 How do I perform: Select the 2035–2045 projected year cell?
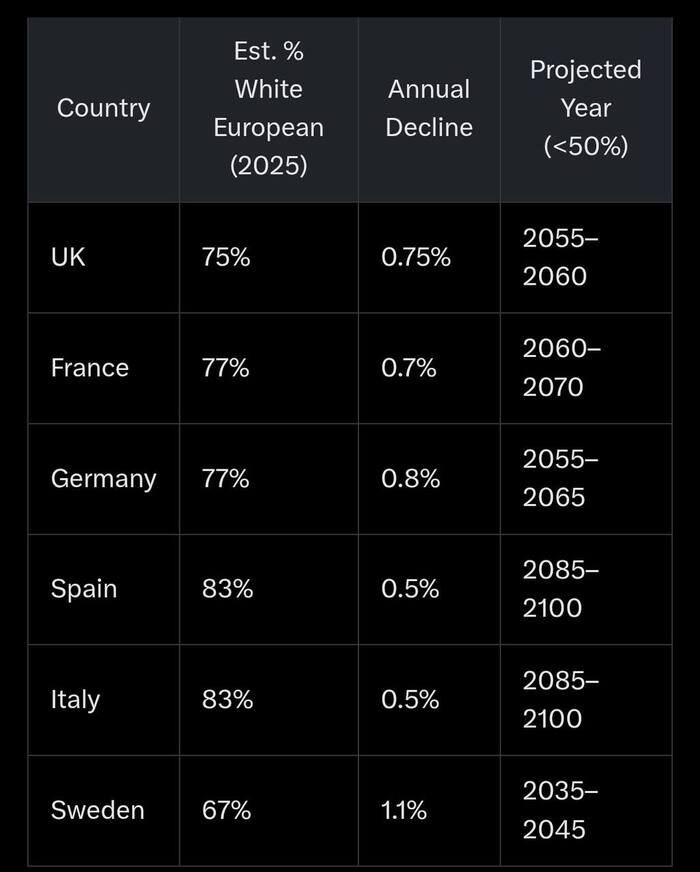coord(560,810)
